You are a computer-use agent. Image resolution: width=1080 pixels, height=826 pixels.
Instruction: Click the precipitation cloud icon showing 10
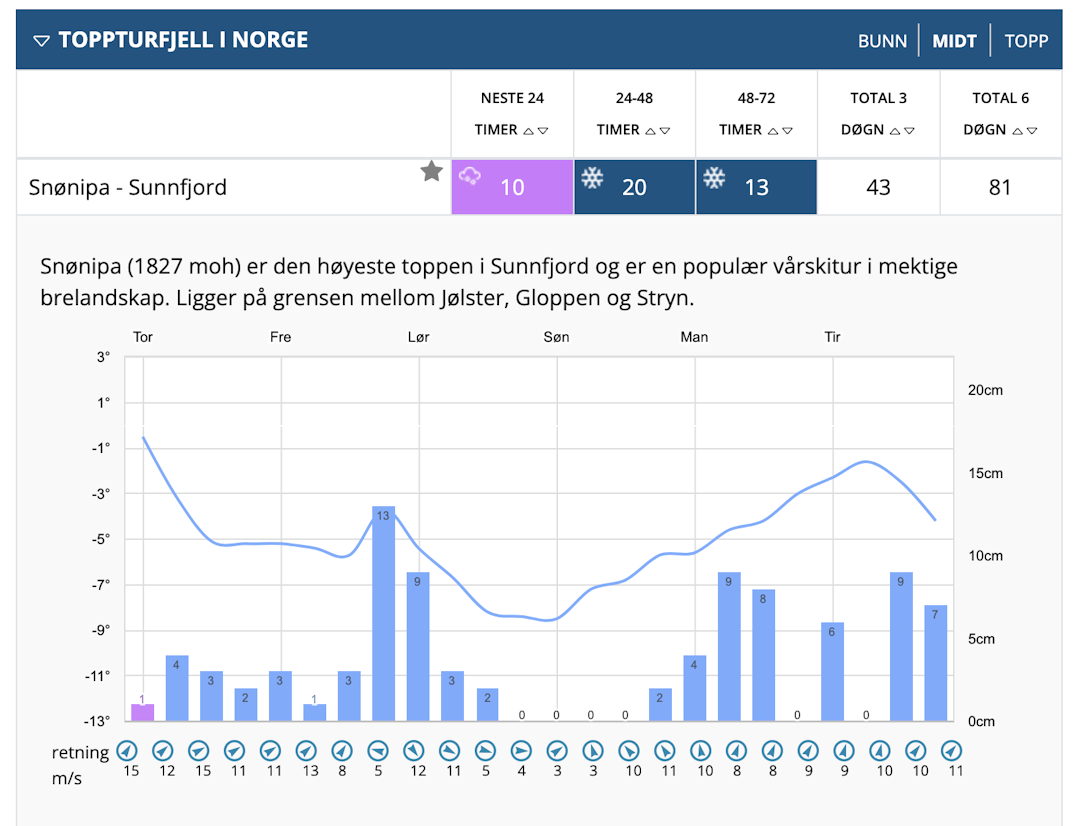click(470, 173)
